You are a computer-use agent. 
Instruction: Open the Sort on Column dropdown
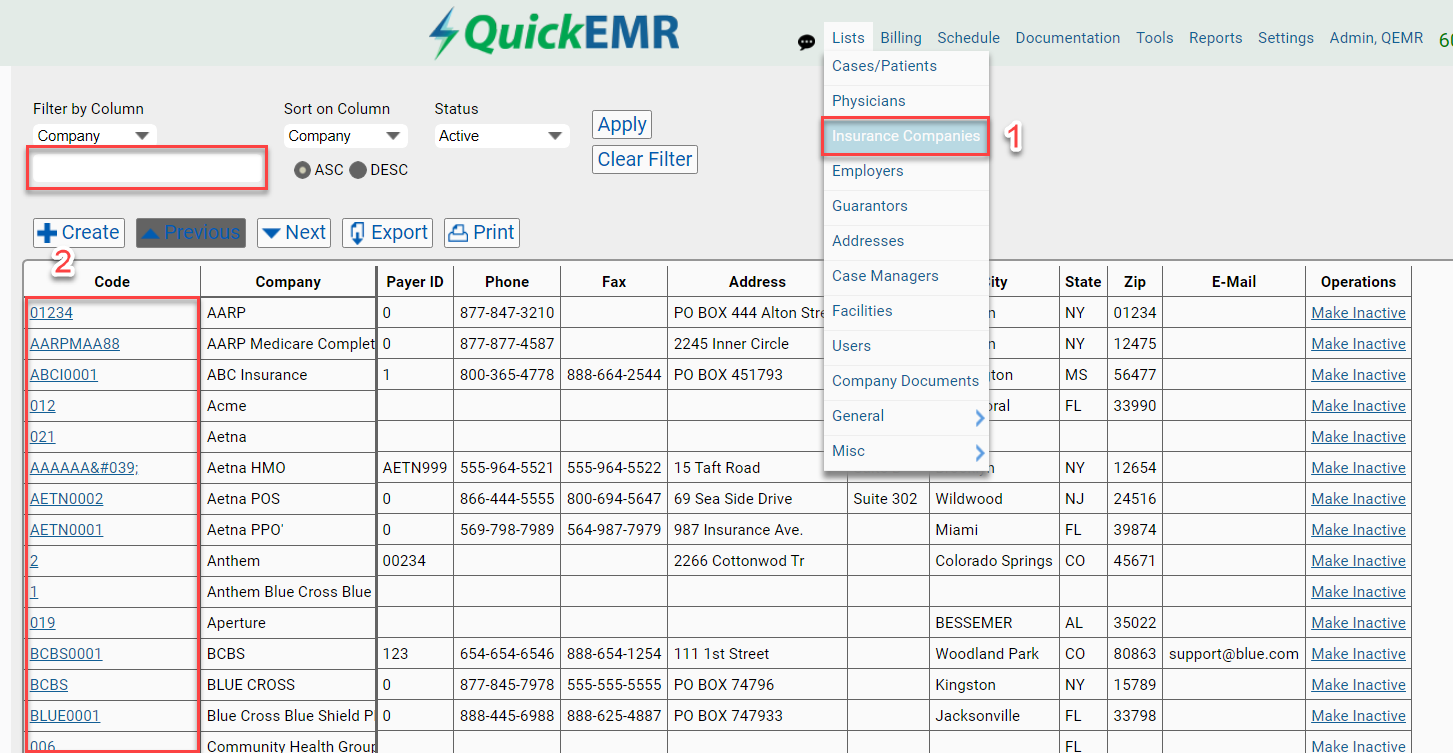[345, 136]
